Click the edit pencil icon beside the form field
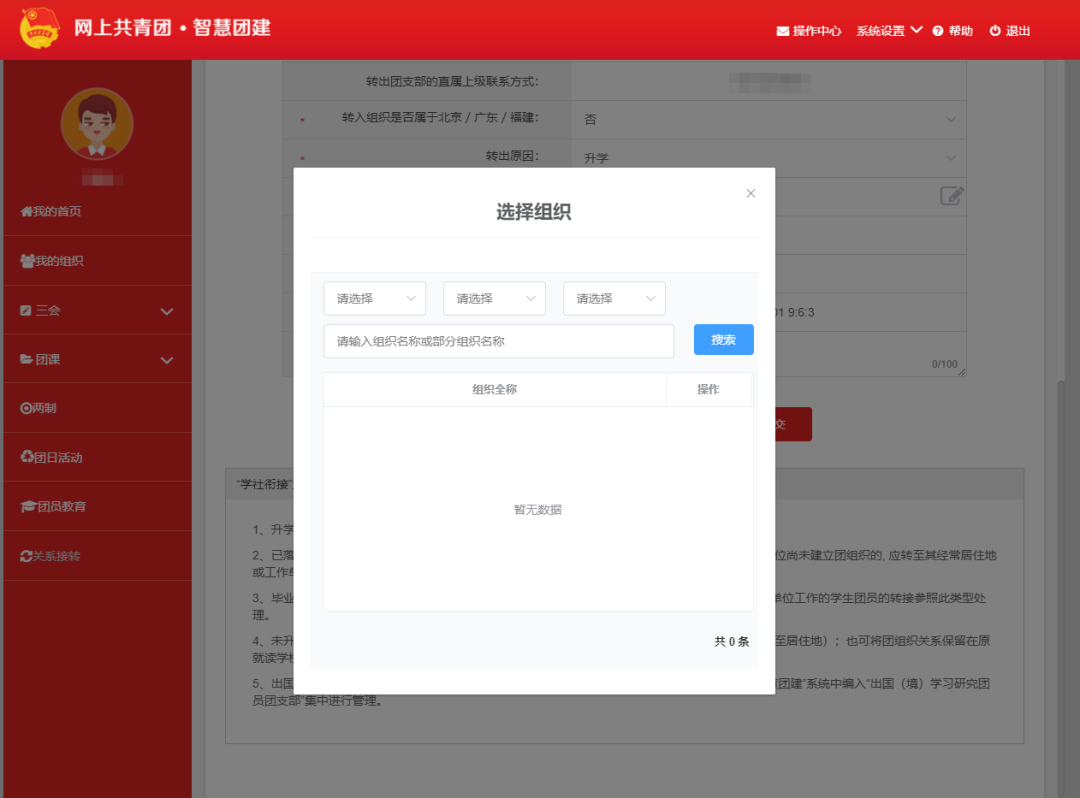 tap(951, 197)
